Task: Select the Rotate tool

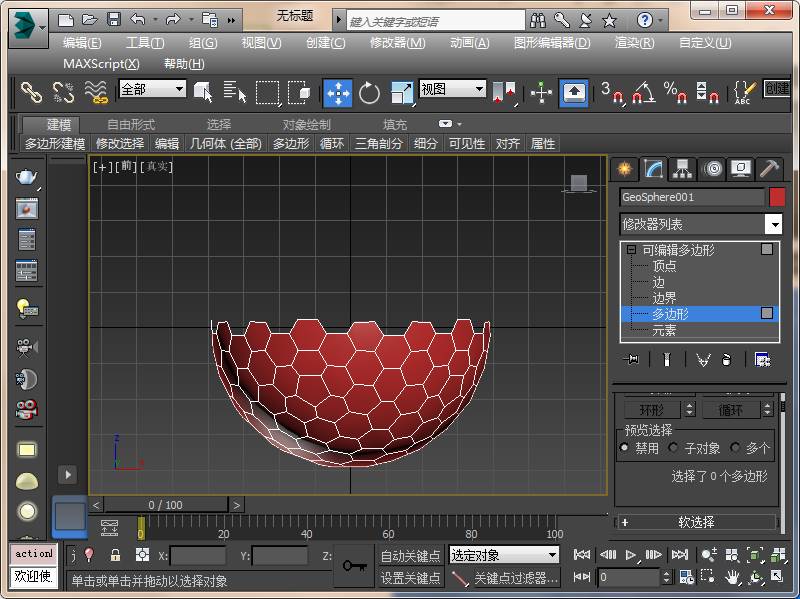Action: 369,93
